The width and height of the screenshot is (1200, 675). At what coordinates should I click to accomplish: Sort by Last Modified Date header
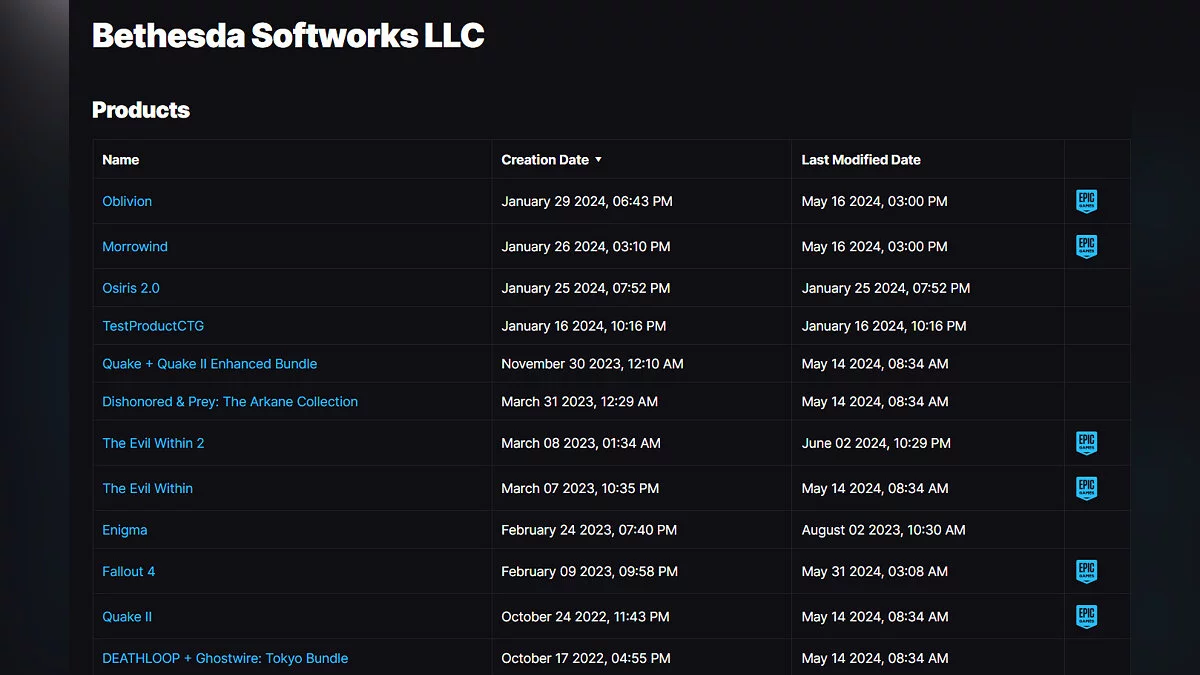click(x=860, y=160)
